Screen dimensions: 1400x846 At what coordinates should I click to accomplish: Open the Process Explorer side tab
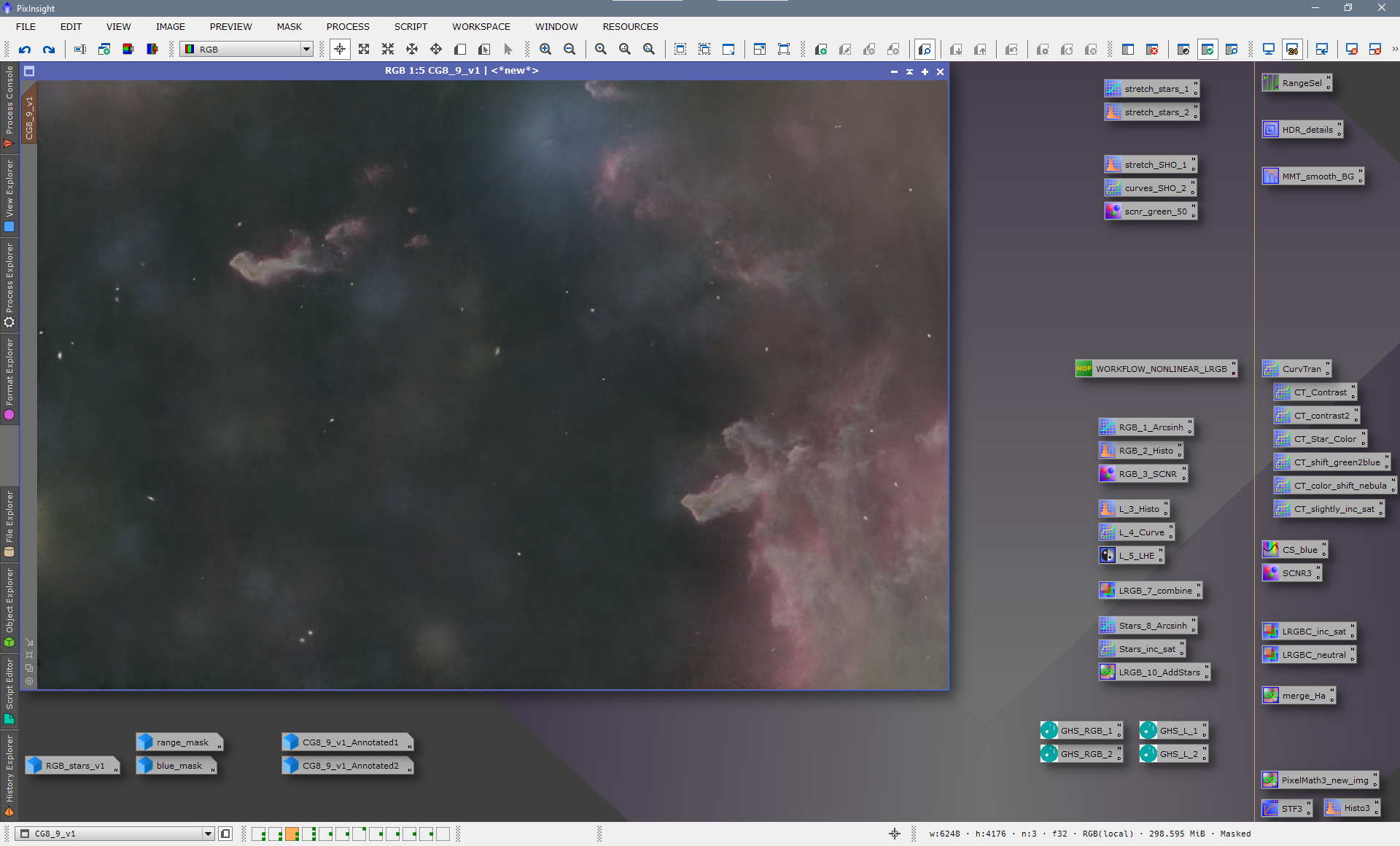click(9, 284)
